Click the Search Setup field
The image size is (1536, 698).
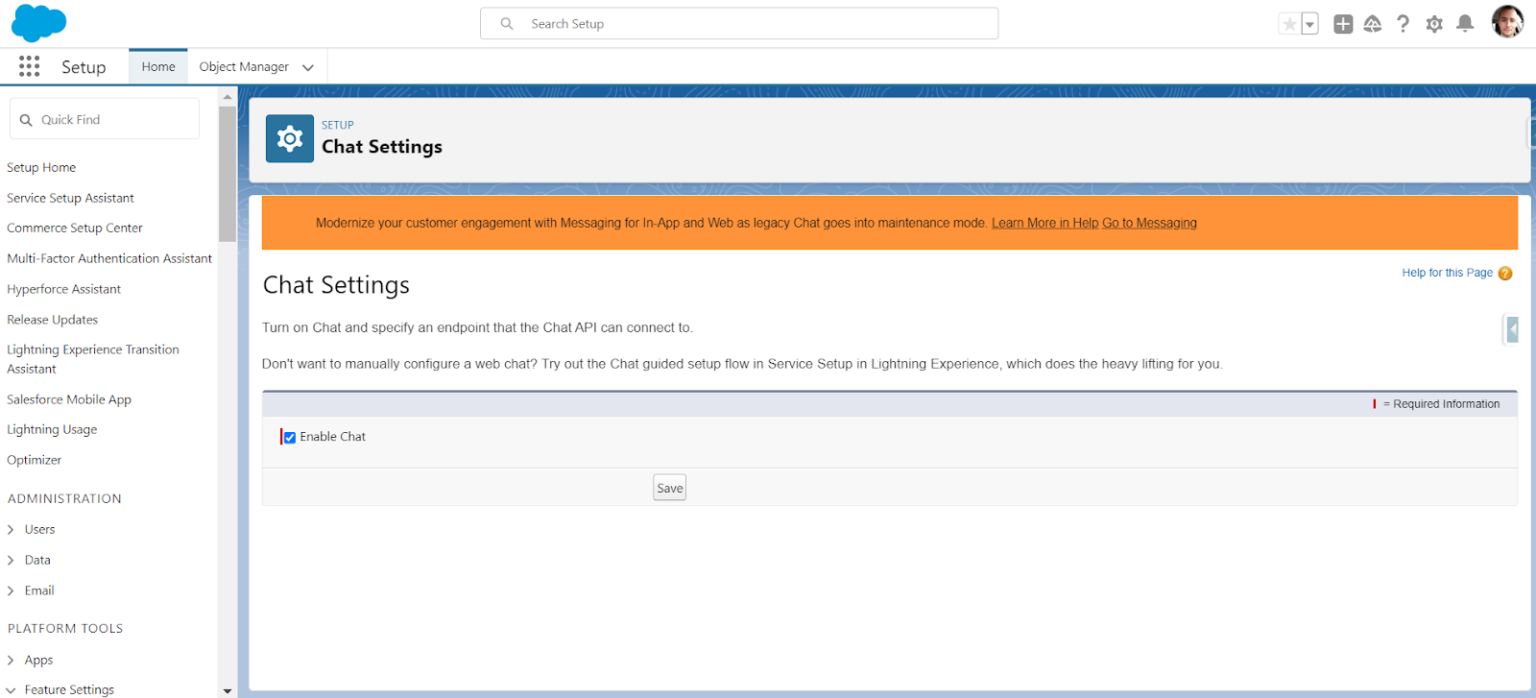740,23
